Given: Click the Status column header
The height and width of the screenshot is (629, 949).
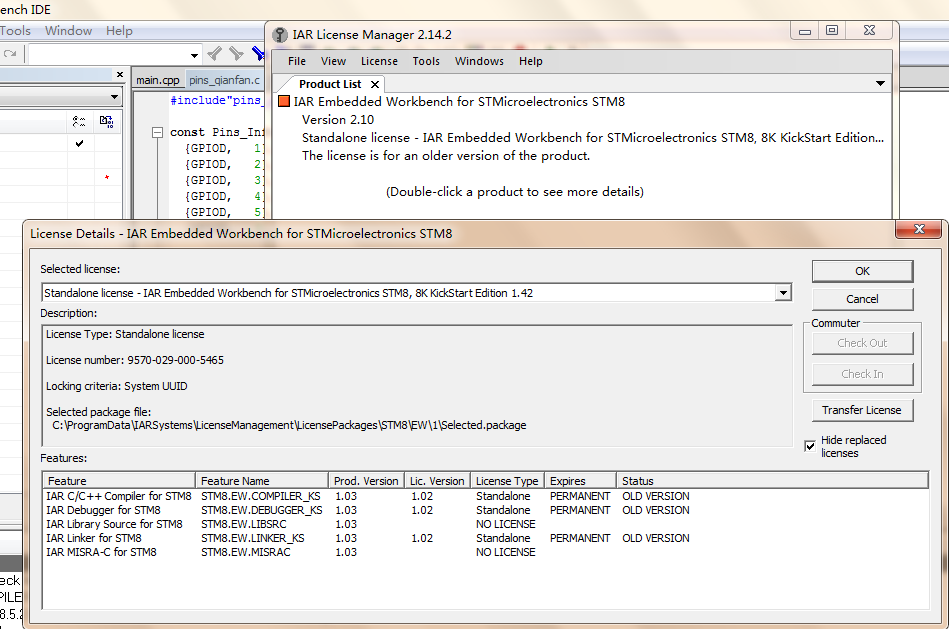Looking at the screenshot, I should [x=772, y=481].
